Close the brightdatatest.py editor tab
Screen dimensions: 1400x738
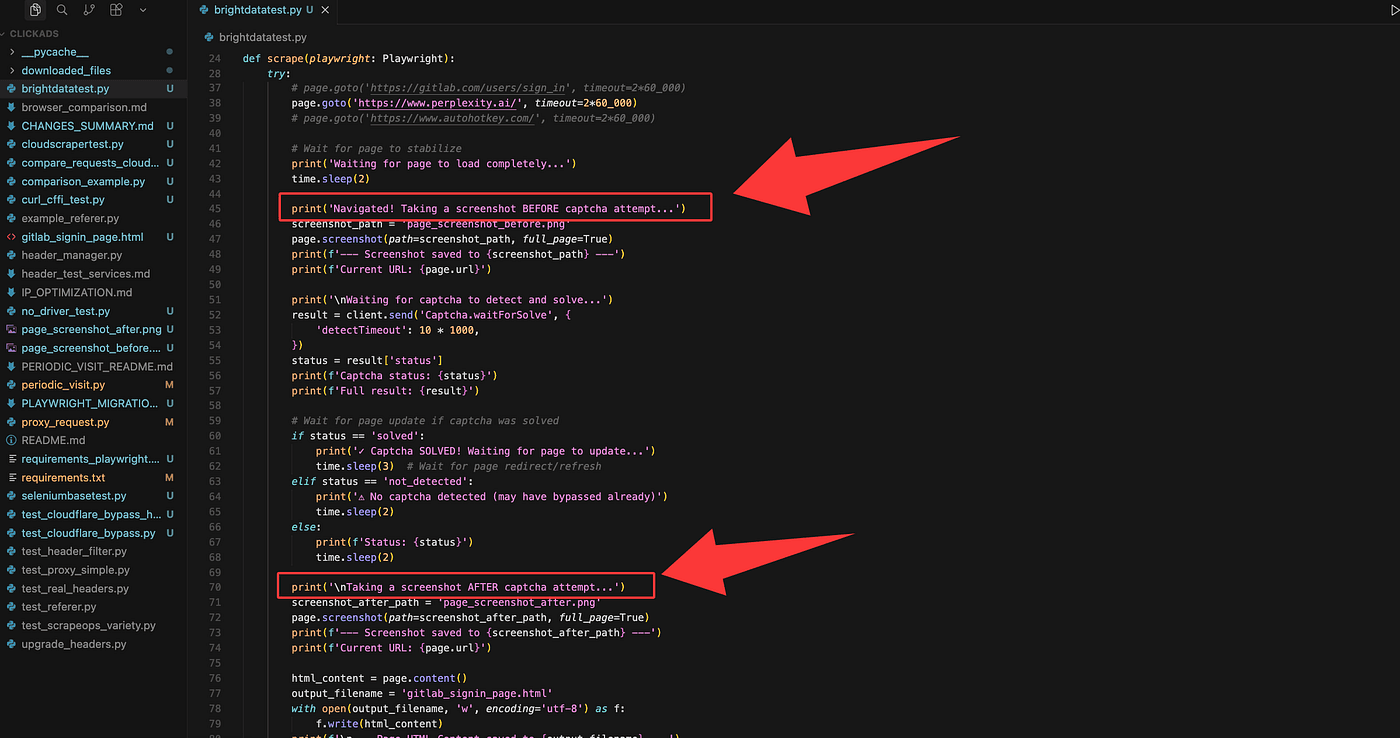(326, 10)
